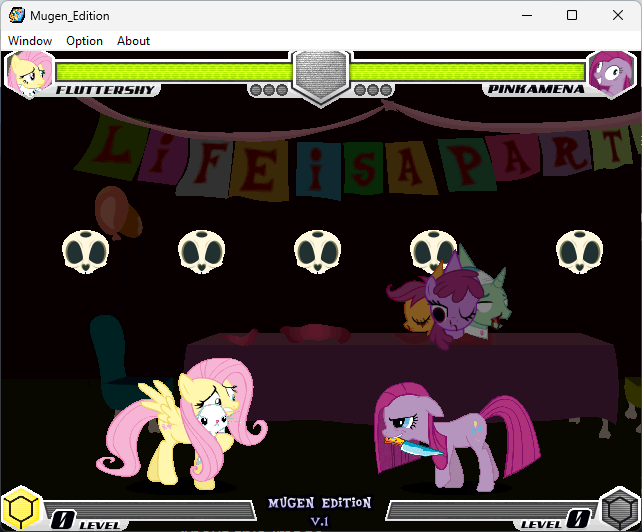Click the FLUTTERSHY name label
This screenshot has width=642, height=532.
click(105, 90)
